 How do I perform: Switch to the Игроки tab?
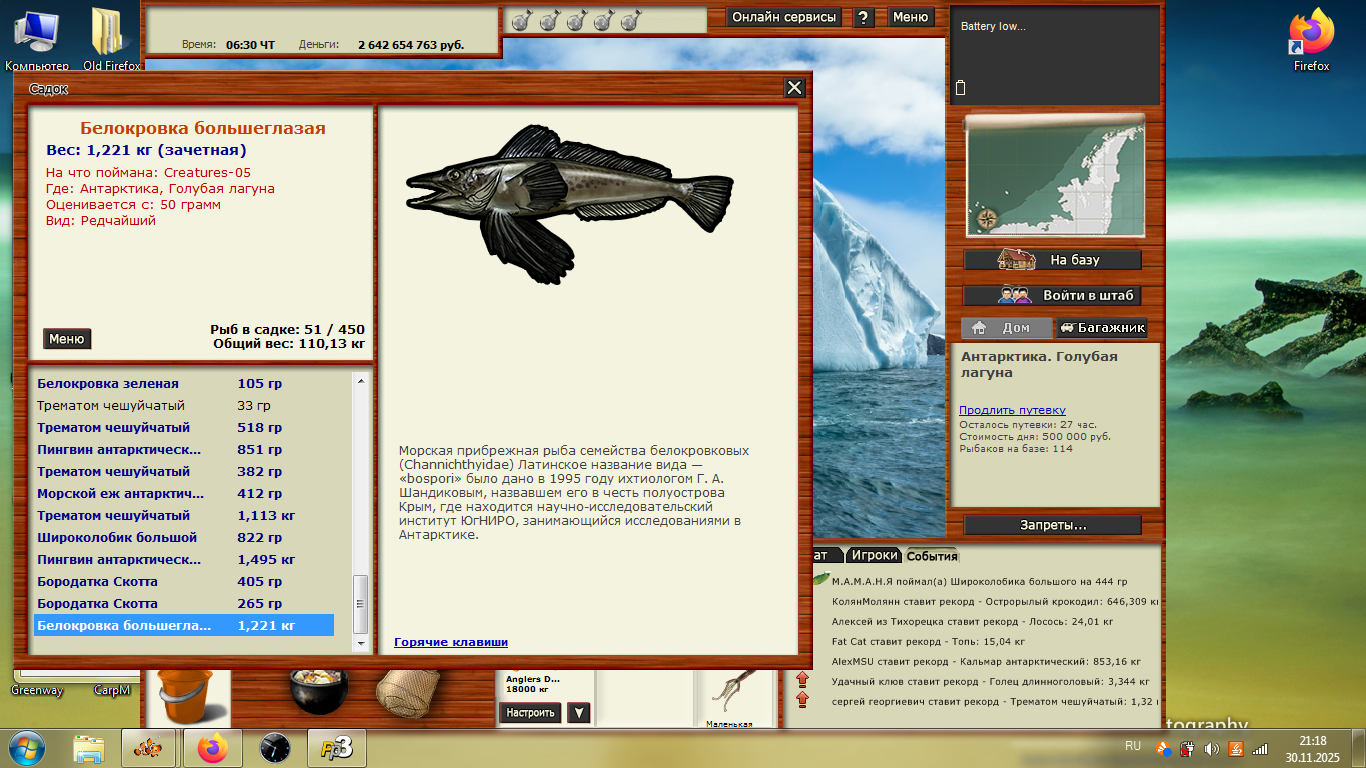coord(874,556)
